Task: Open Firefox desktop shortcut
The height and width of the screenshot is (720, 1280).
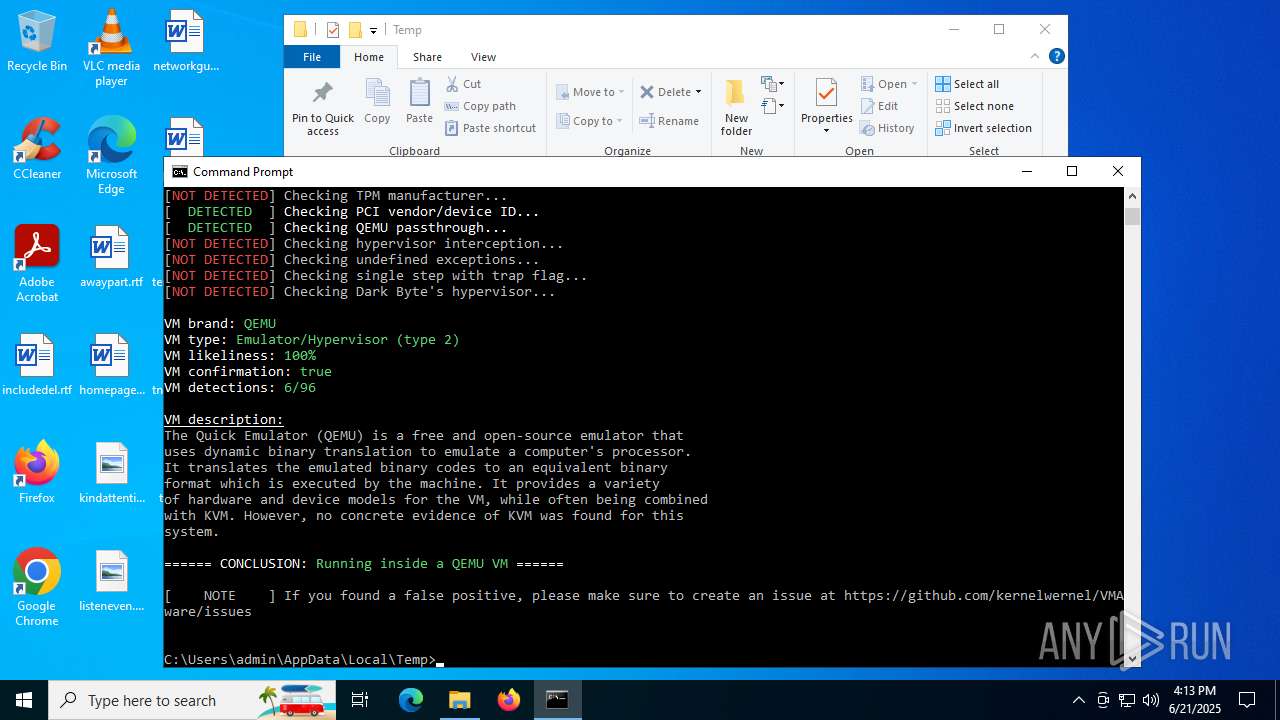Action: coord(37,473)
